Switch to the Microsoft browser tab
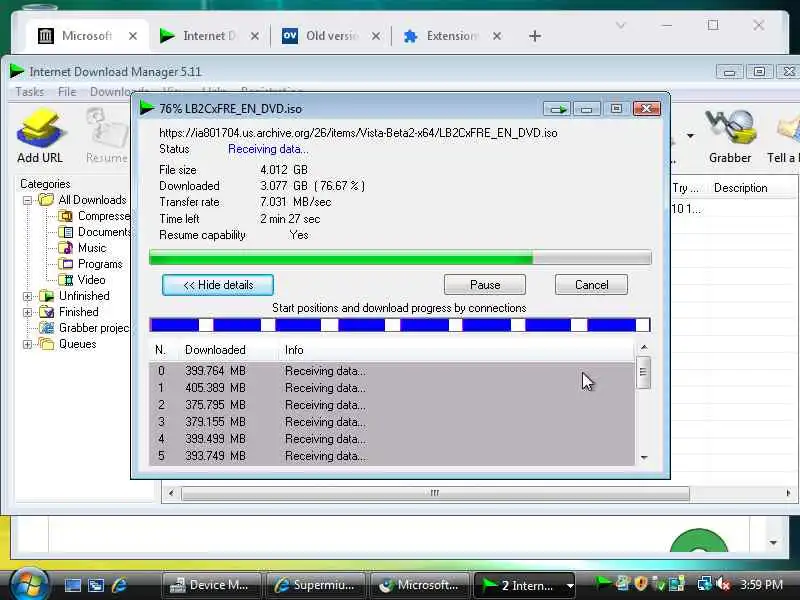The height and width of the screenshot is (600, 800). pos(87,36)
